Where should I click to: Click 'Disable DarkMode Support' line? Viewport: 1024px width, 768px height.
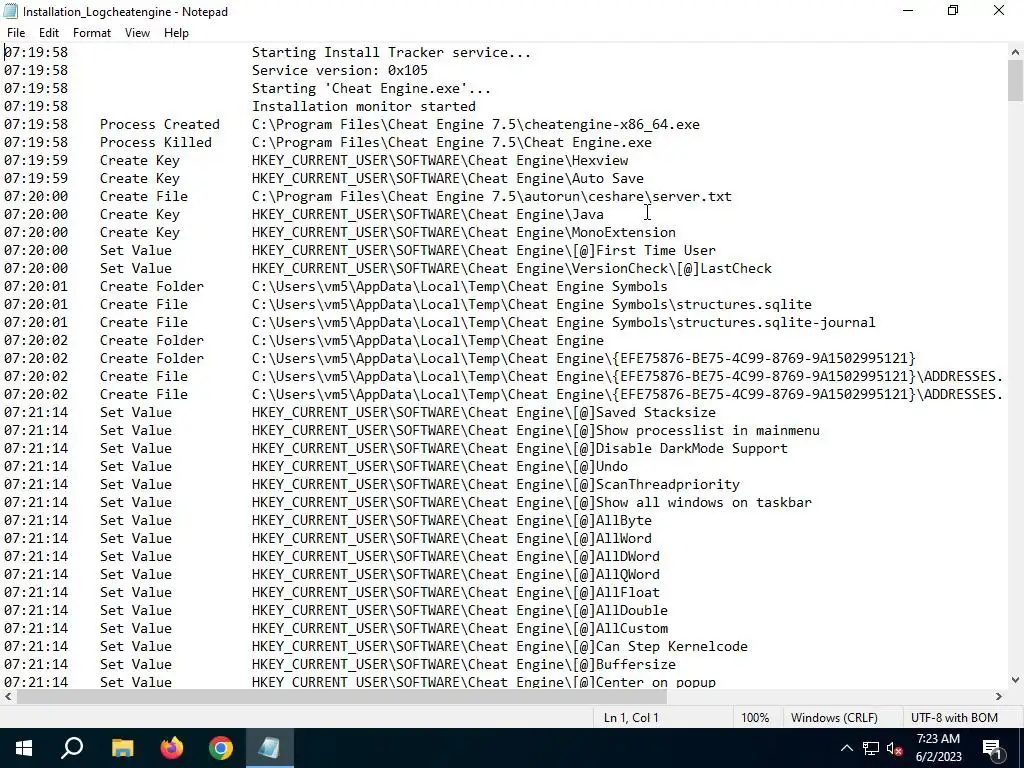click(520, 449)
